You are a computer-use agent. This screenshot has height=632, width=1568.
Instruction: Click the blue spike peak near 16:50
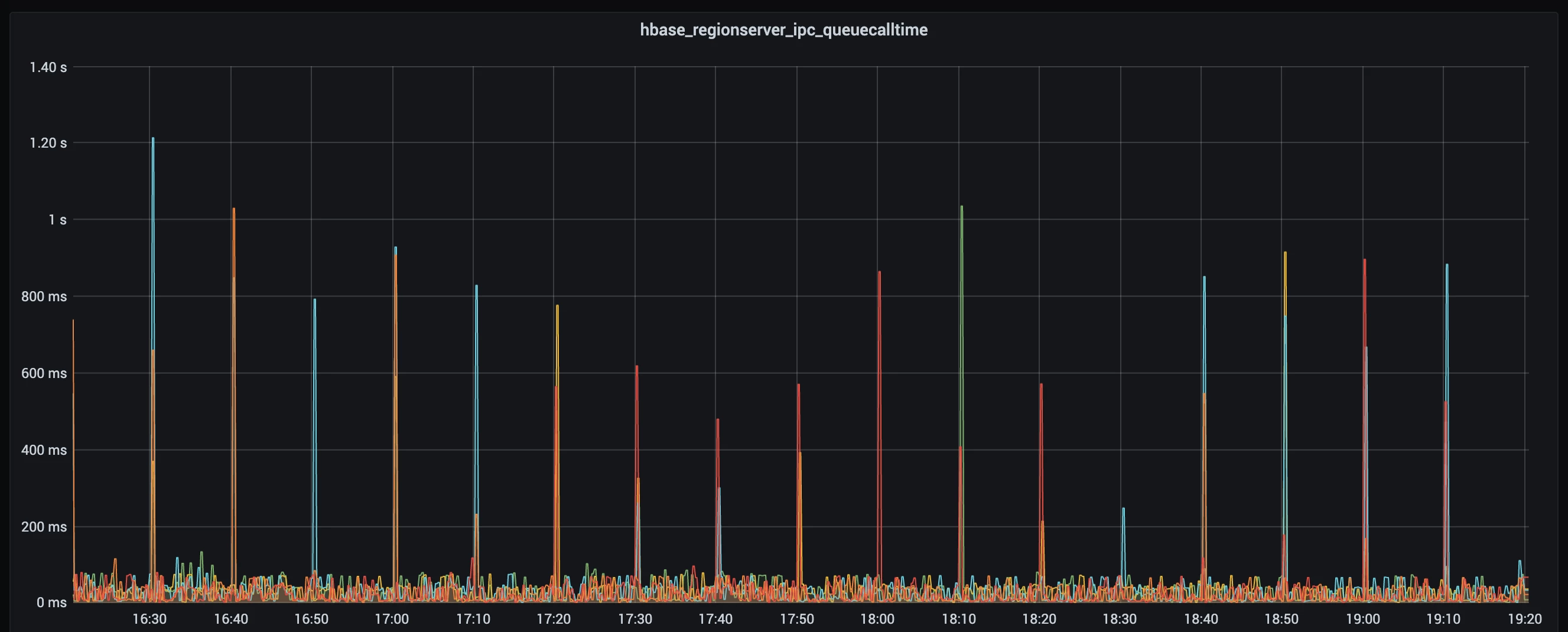315,300
